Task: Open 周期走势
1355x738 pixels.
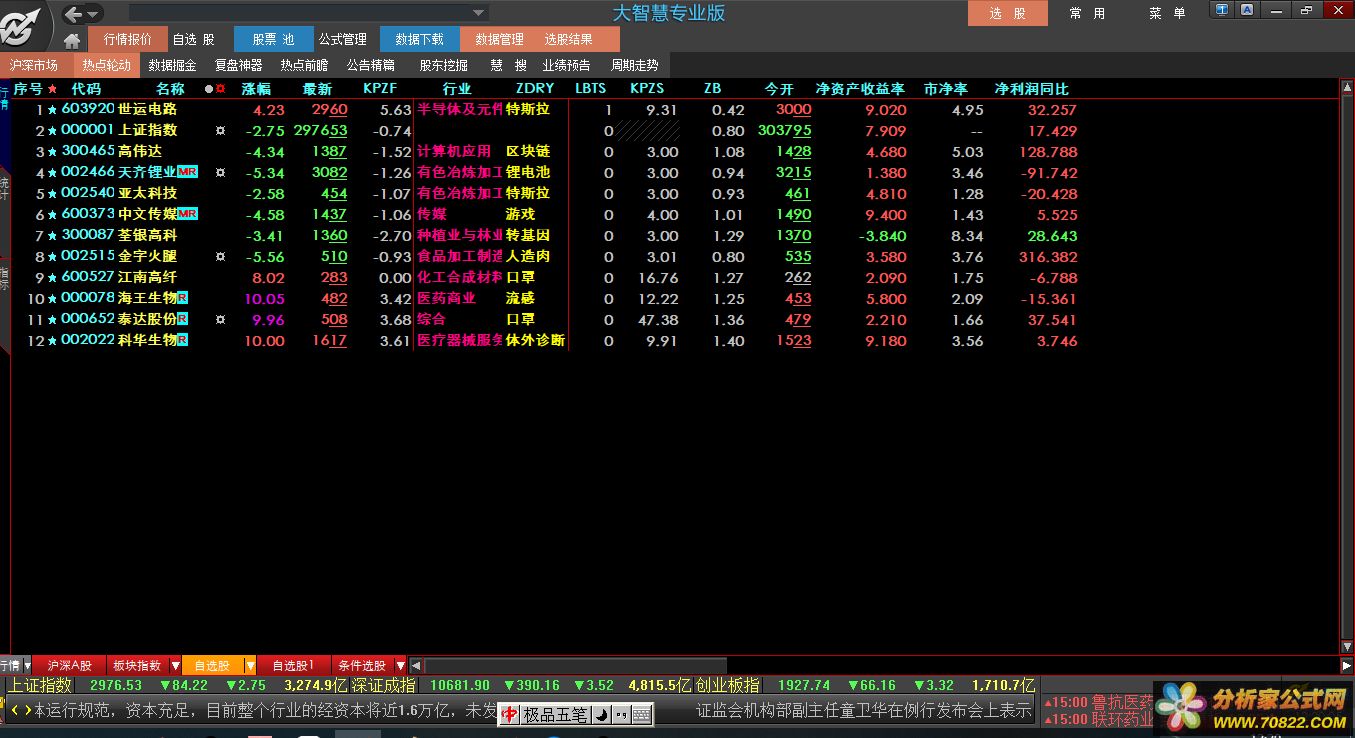Action: [635, 65]
